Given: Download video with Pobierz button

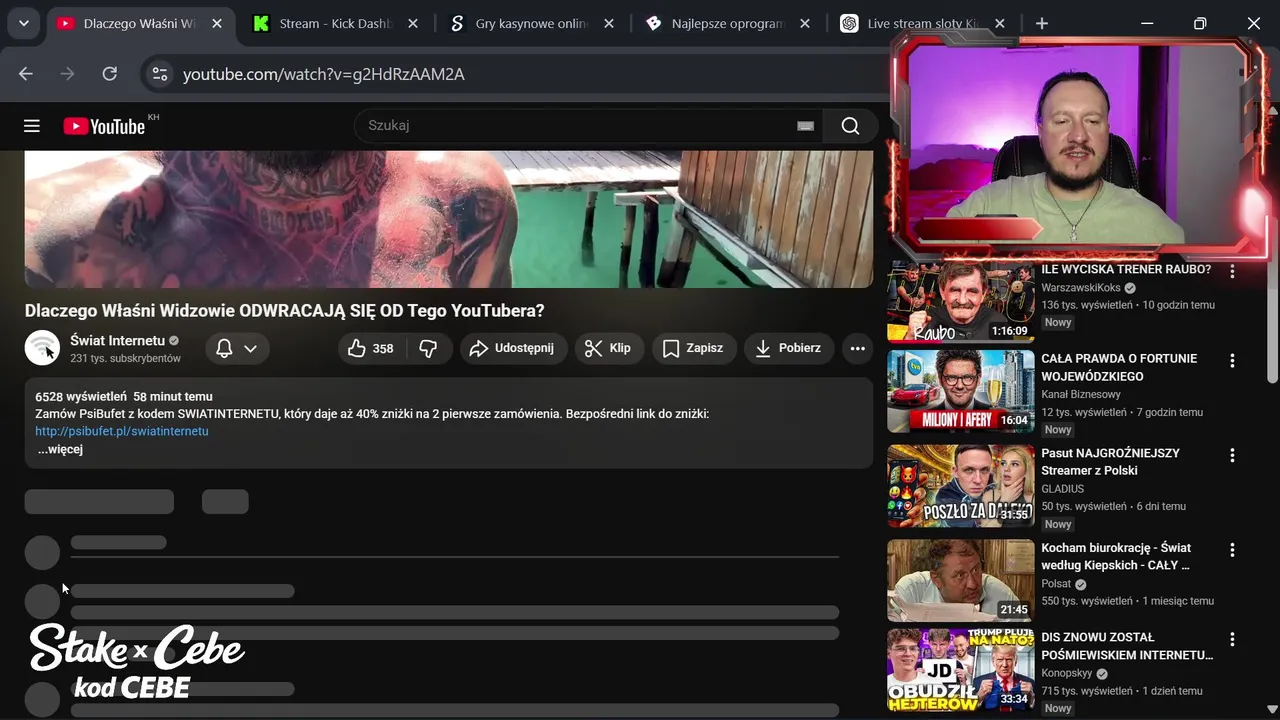Looking at the screenshot, I should click(x=788, y=348).
